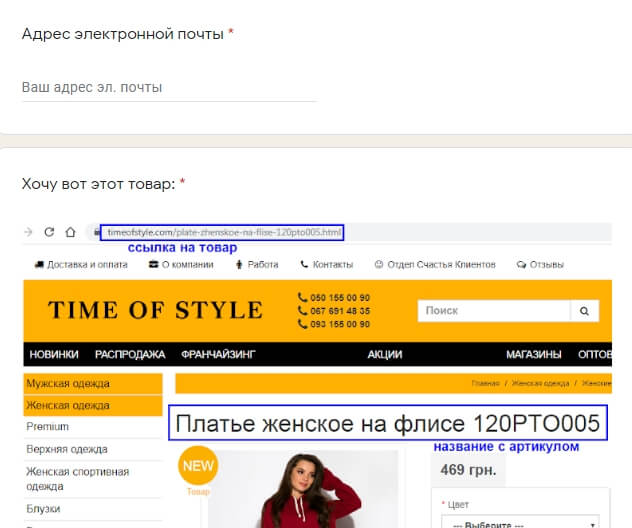Open the ФРАНЧАЙЗИНГ menu item

pyautogui.click(x=218, y=354)
